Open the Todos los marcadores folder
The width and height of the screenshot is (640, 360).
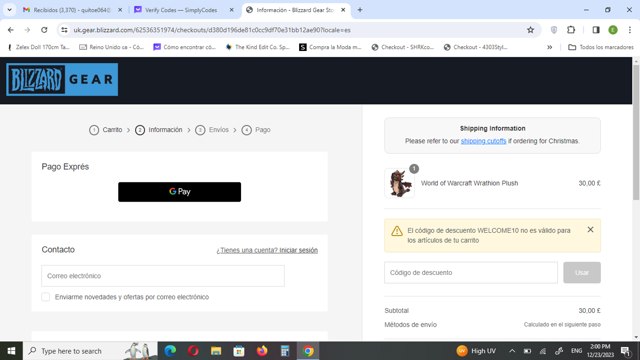pyautogui.click(x=601, y=47)
